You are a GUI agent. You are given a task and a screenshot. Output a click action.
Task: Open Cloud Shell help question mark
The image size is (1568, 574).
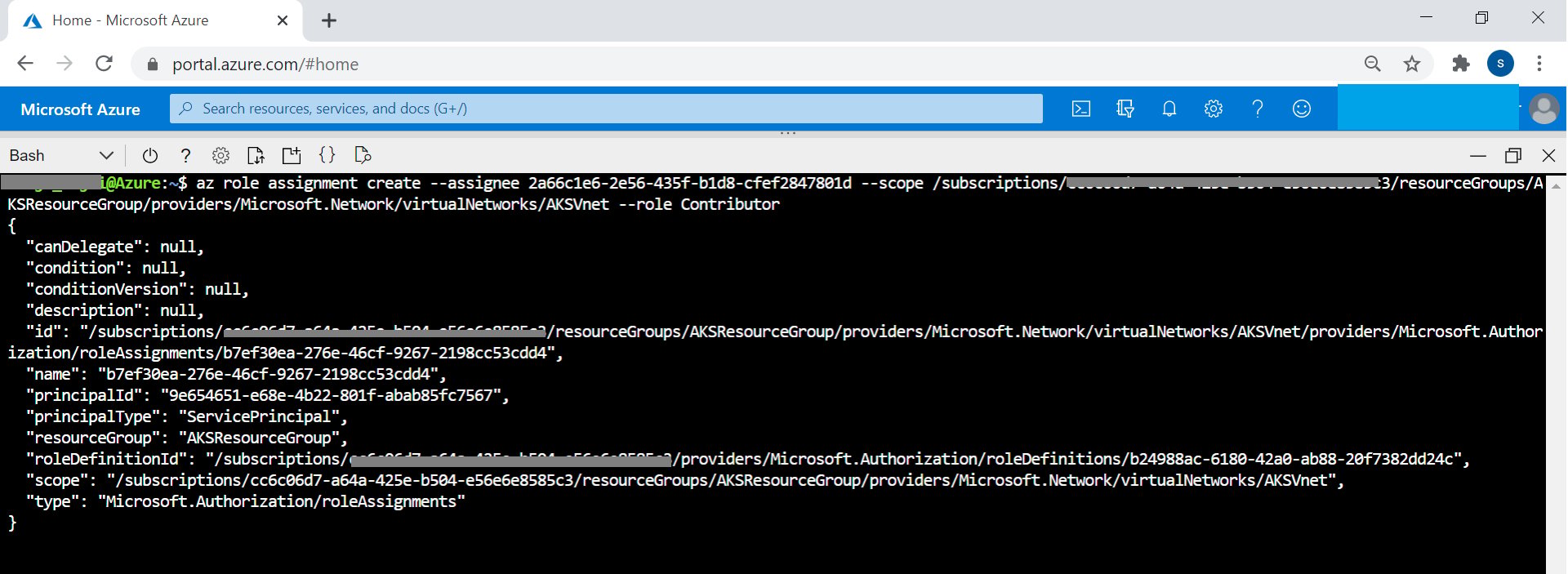(186, 155)
